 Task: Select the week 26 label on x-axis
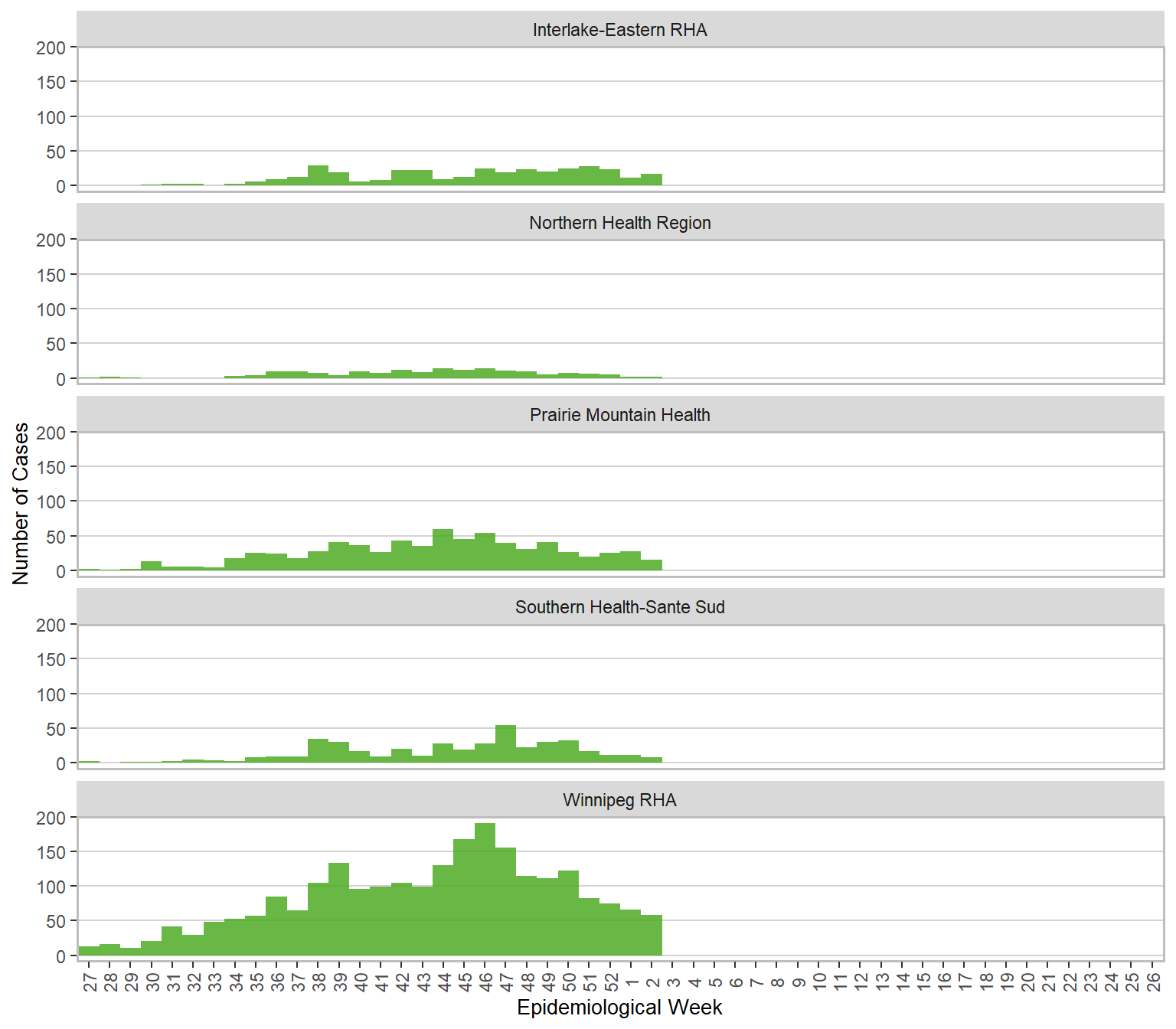pos(1152,982)
